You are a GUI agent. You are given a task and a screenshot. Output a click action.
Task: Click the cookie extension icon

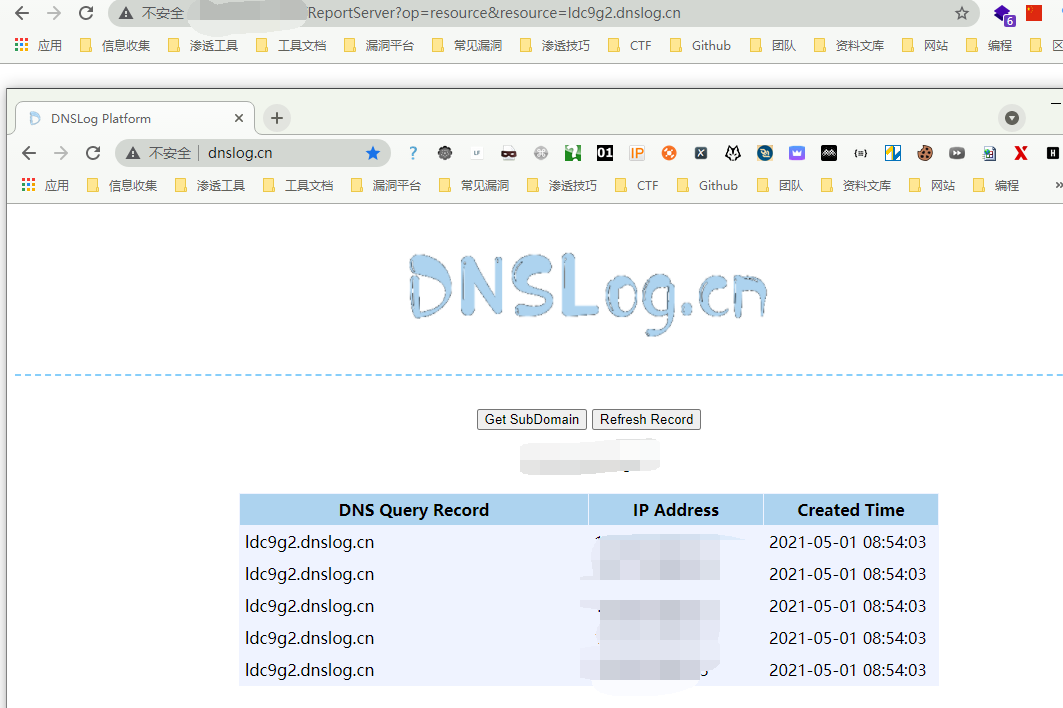click(925, 153)
